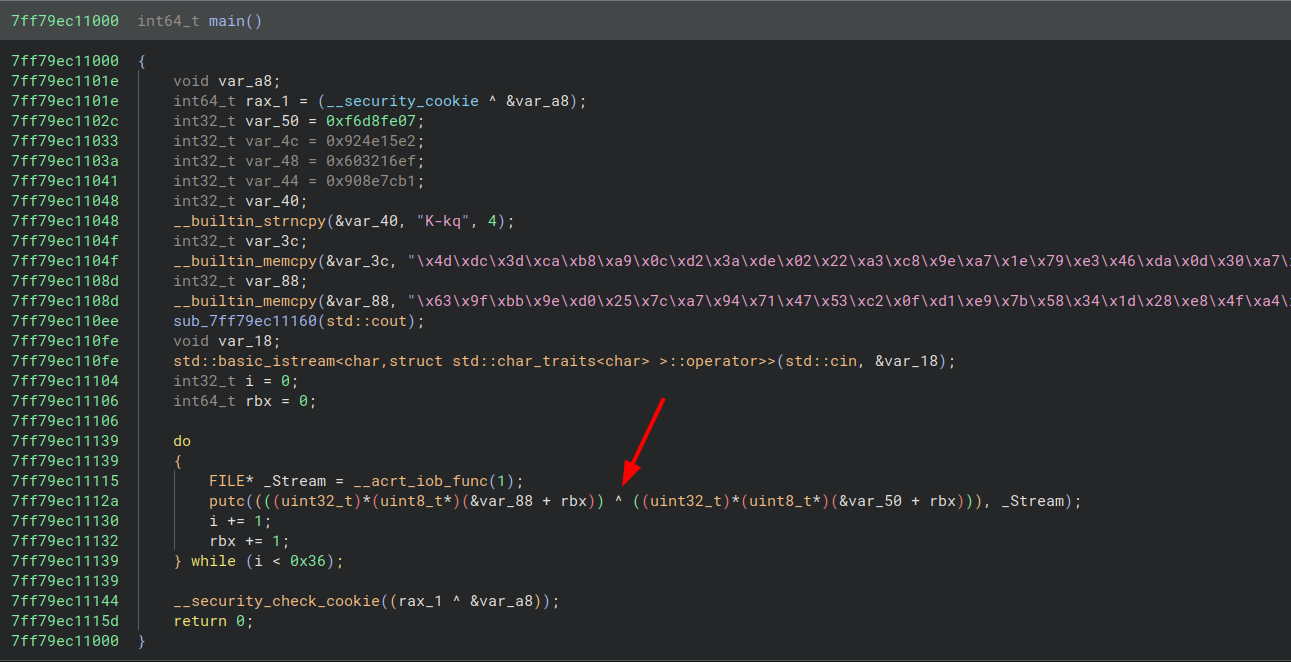The image size is (1291, 662).
Task: Click the __builtin_strncpy call
Action: click(x=249, y=220)
